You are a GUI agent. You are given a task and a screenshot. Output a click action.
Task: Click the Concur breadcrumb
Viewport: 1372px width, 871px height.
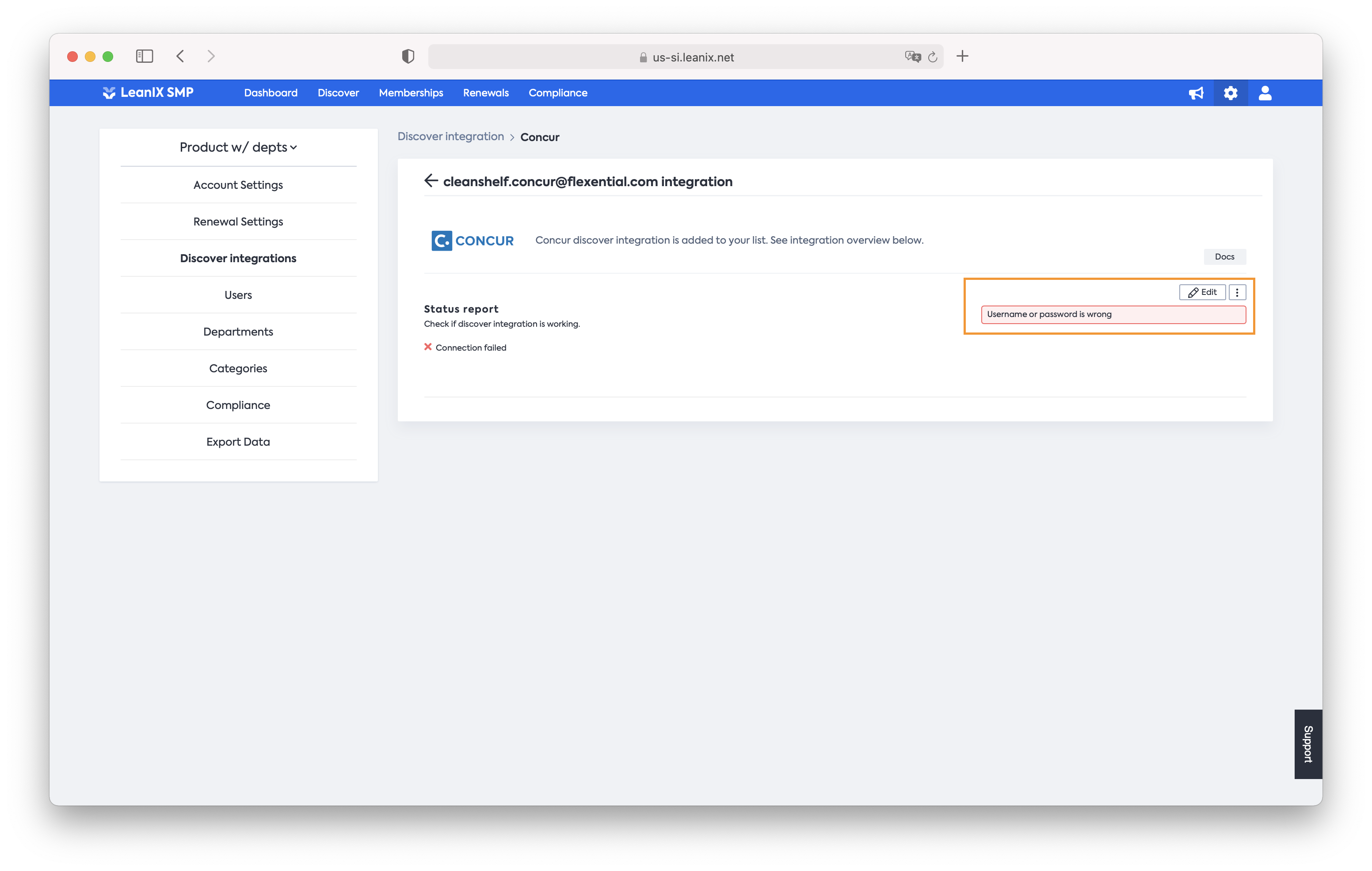click(x=540, y=137)
